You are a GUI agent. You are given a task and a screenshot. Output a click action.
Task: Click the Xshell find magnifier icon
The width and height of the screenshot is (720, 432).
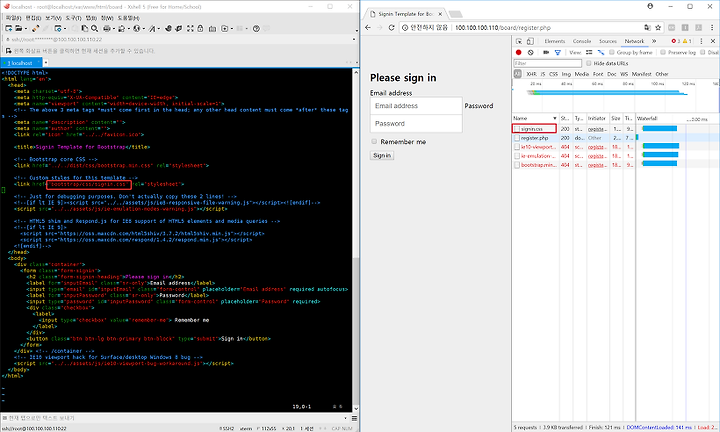95,28
